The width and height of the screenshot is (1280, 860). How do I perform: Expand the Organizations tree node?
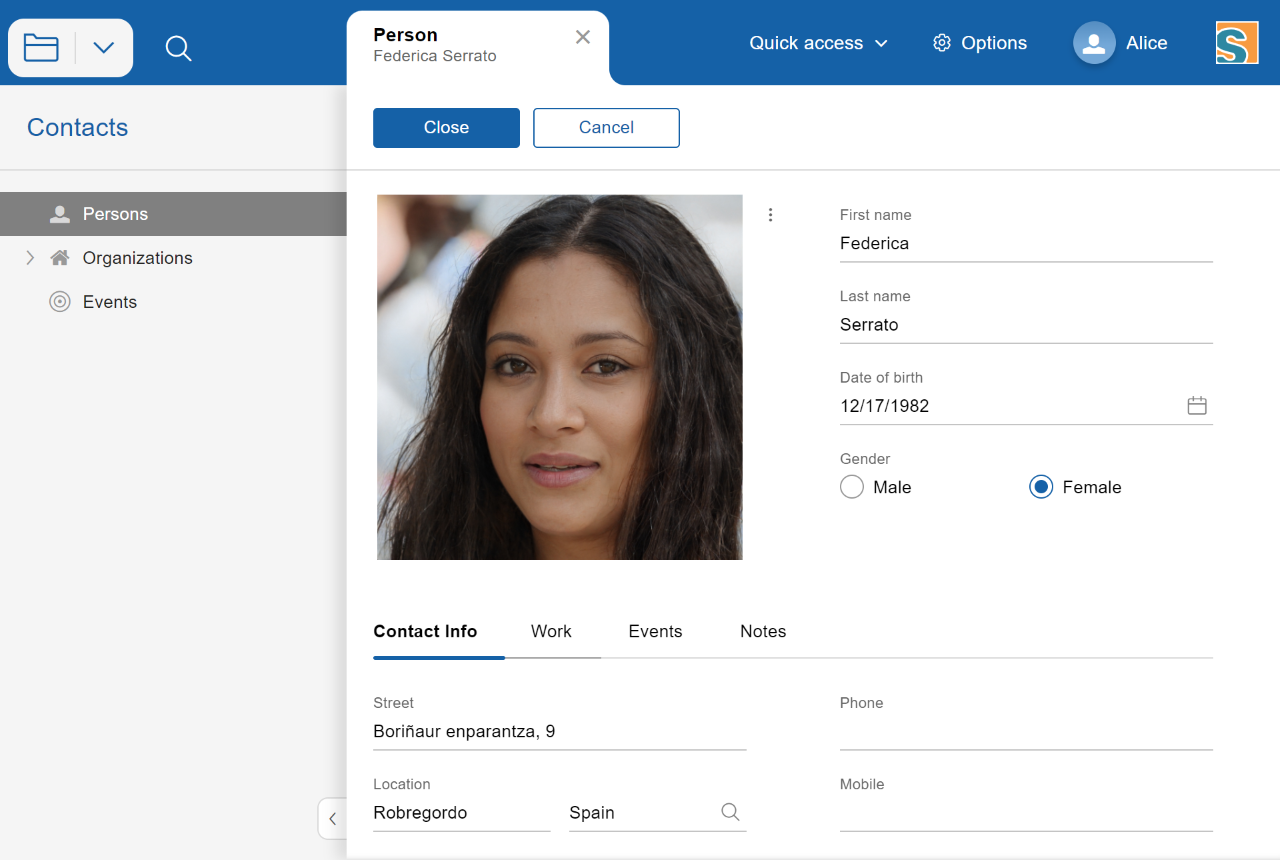30,258
